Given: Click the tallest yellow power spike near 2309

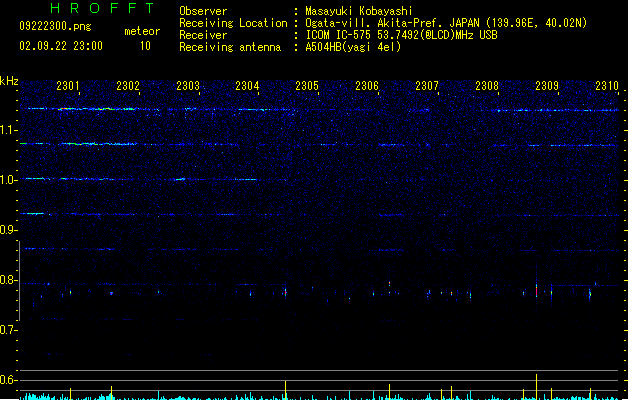Looking at the screenshot, I should coord(536,387).
